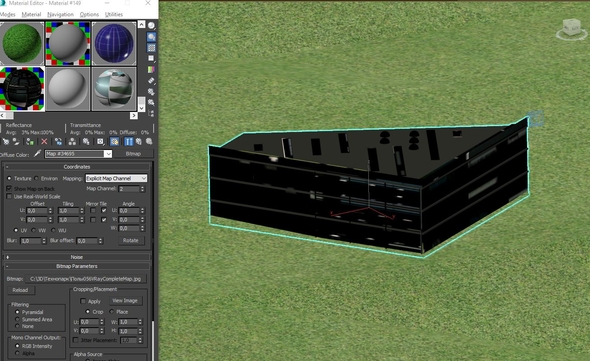The width and height of the screenshot is (590, 361).
Task: Toggle Show Shaded Material in Viewport icon
Action: [x=114, y=142]
